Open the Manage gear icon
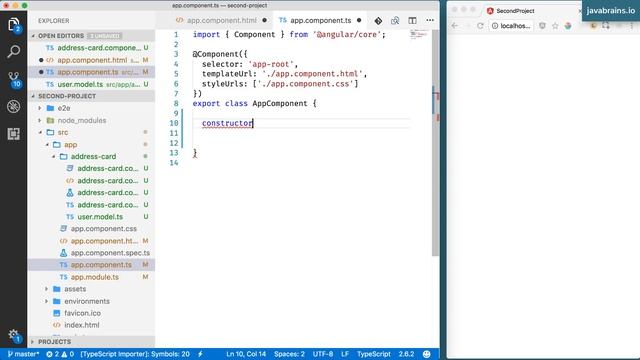The height and width of the screenshot is (360, 640). [13, 335]
